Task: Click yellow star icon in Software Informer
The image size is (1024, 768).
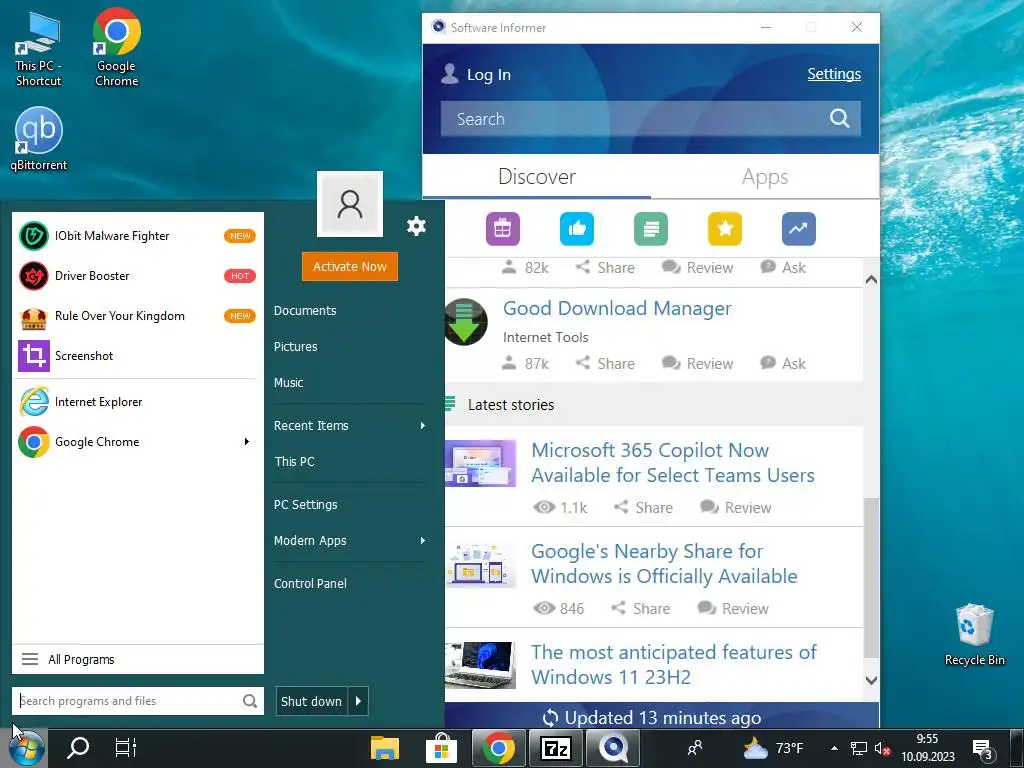Action: pyautogui.click(x=725, y=229)
